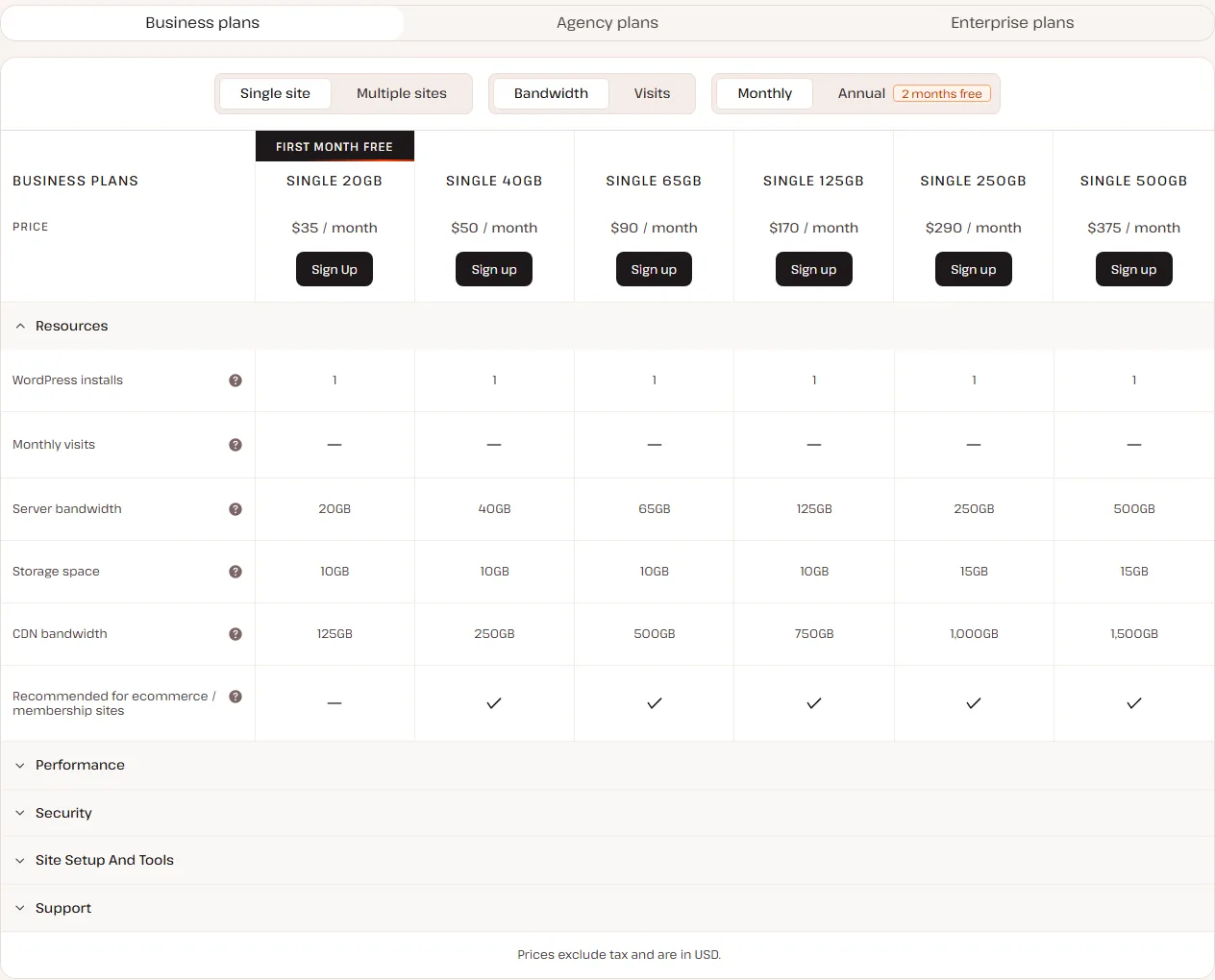
Task: Click the $290 / month price
Action: click(x=974, y=228)
